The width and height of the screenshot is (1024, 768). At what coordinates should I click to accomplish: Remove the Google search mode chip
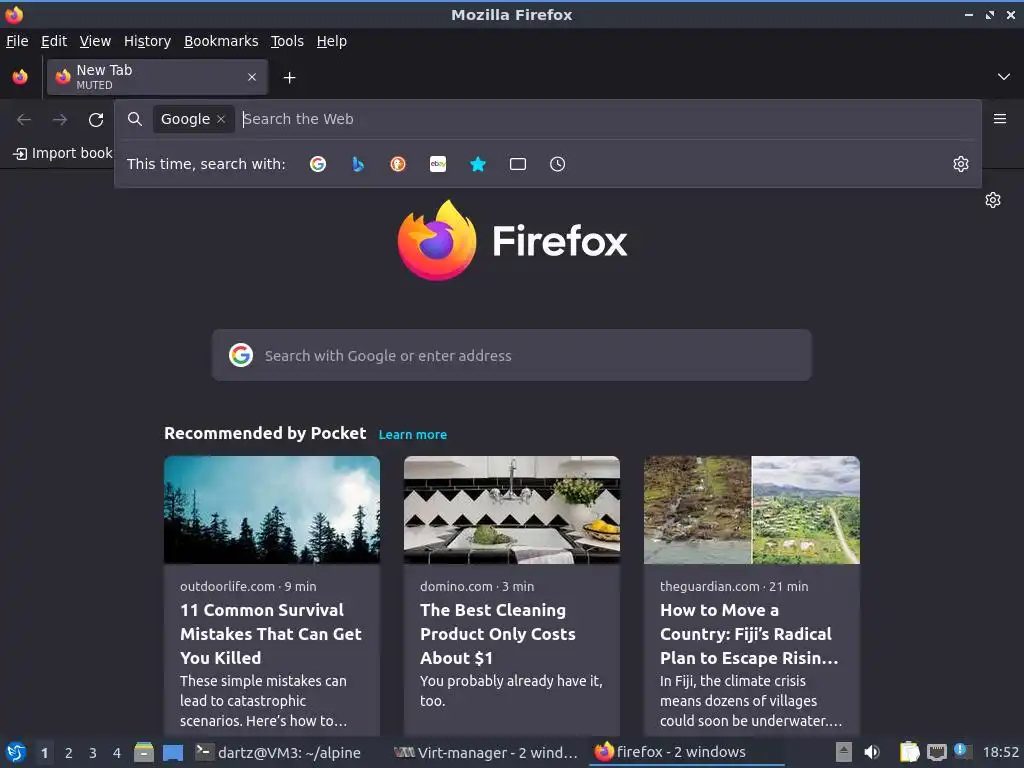[x=221, y=119]
